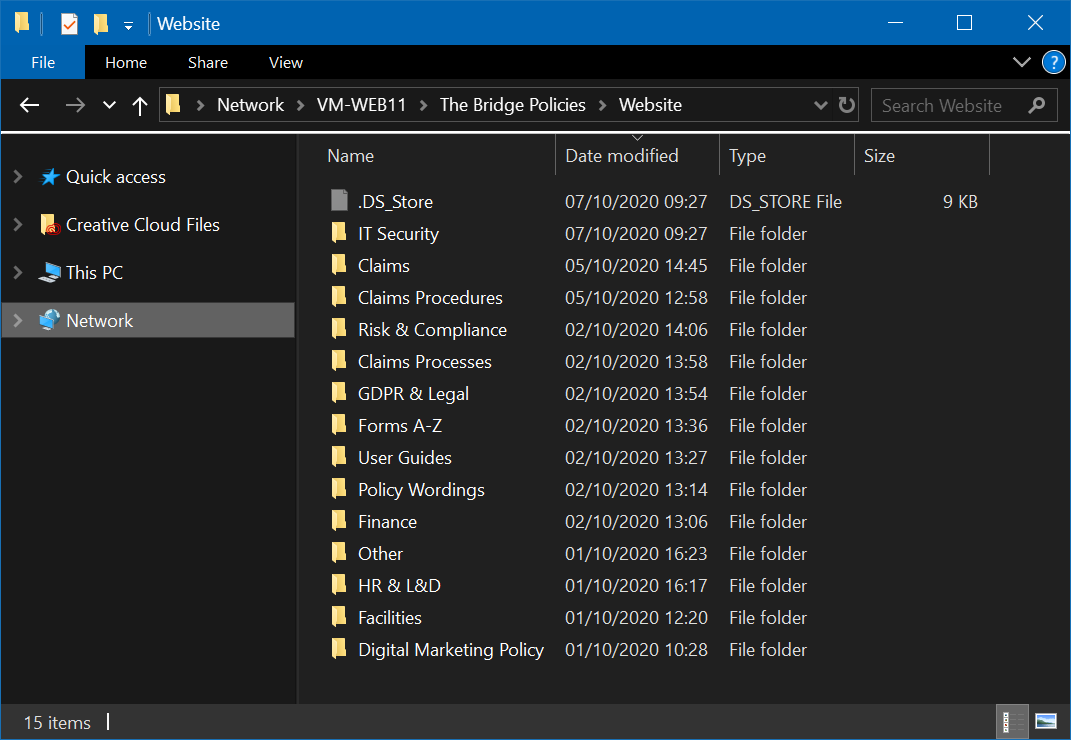Screen dimensions: 1071x740
Task: Refresh the Website folder view
Action: (847, 105)
